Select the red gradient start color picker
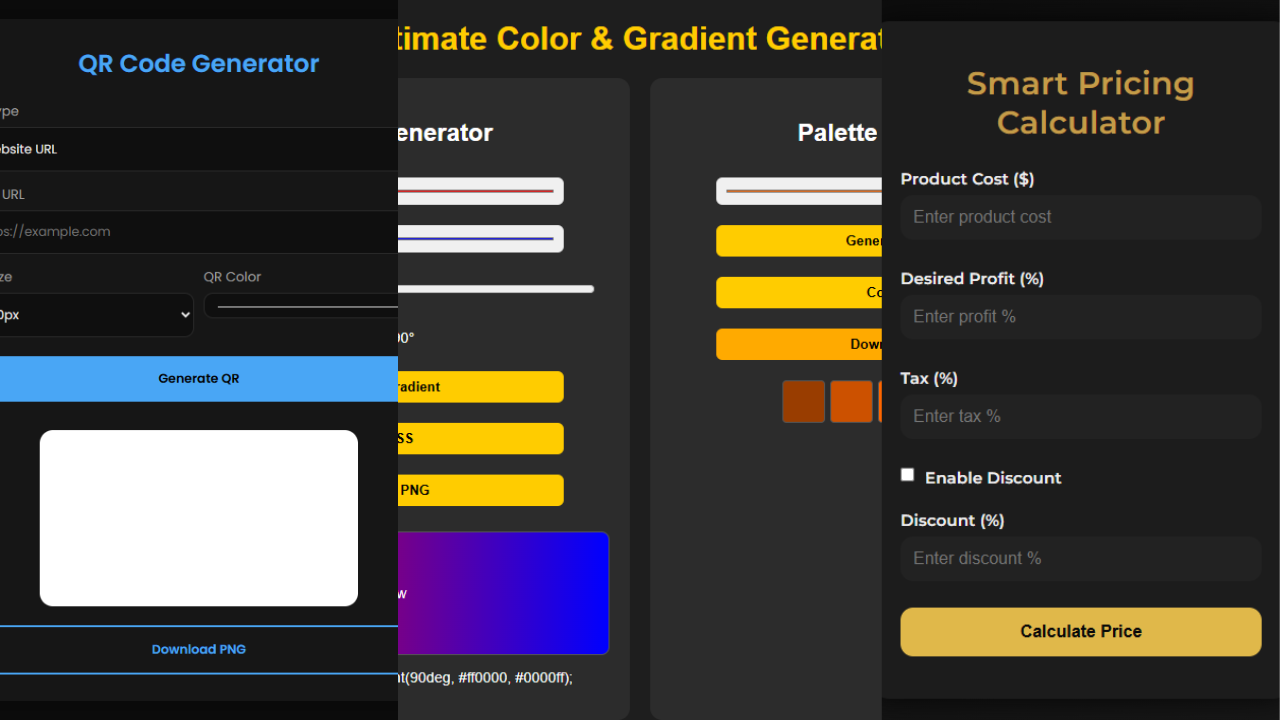The image size is (1280, 720). point(480,190)
